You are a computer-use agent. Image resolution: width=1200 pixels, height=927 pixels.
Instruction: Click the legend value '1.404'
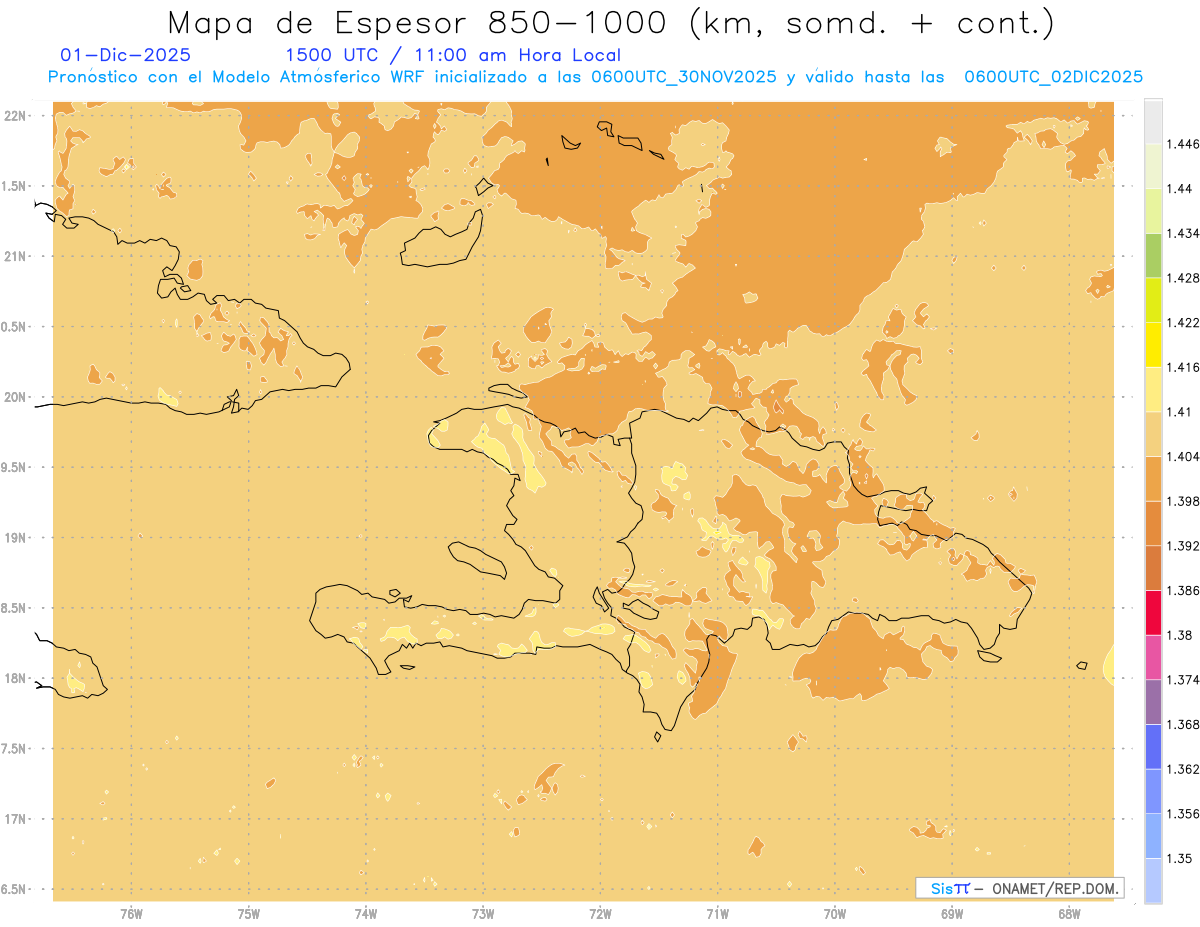tap(1185, 457)
